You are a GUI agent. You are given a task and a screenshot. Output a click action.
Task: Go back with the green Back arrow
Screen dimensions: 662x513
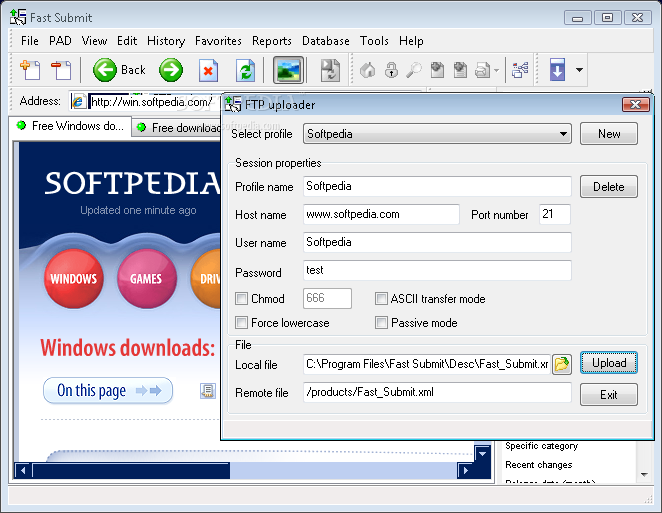pyautogui.click(x=119, y=70)
